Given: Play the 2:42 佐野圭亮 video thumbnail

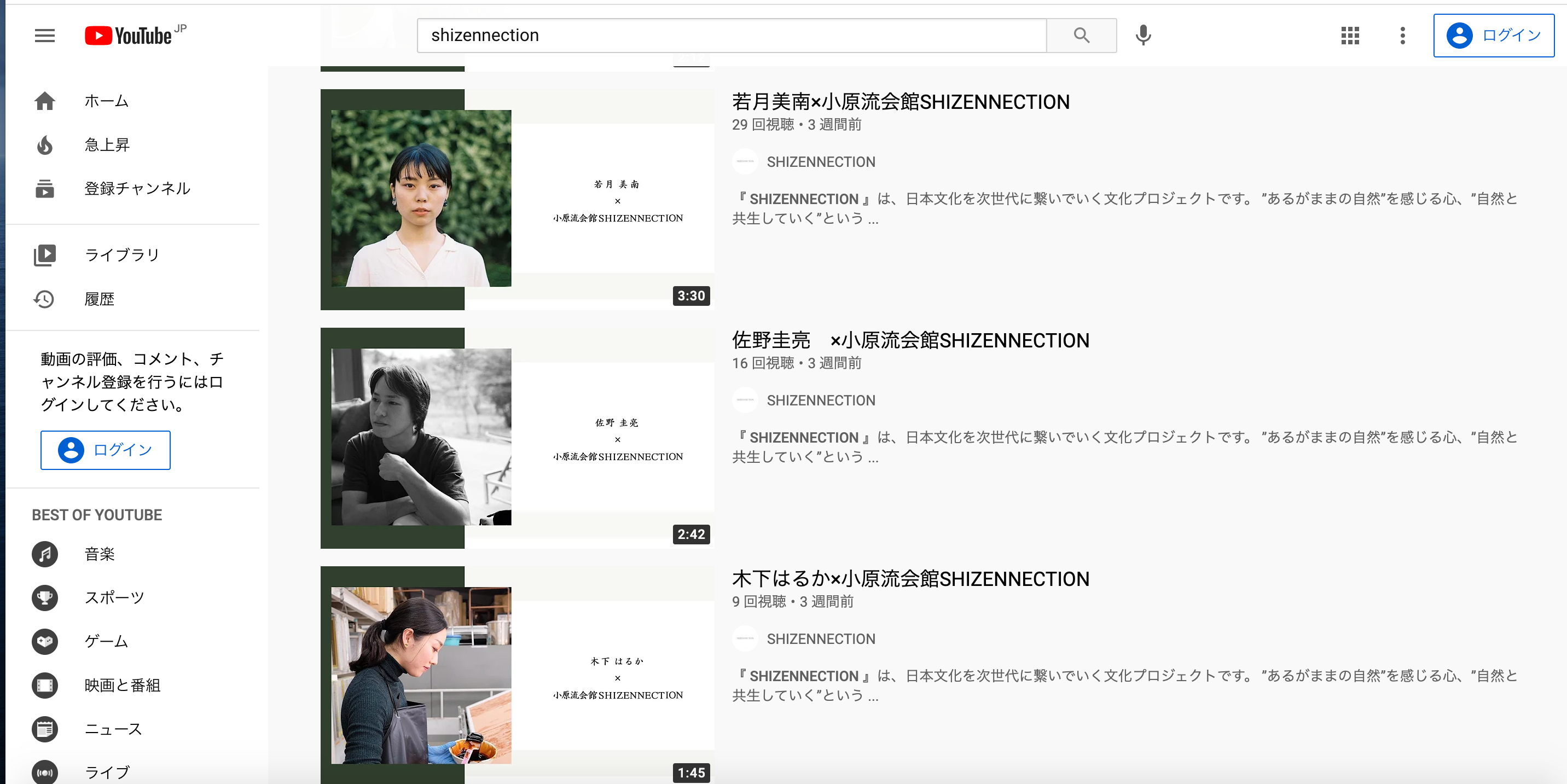Looking at the screenshot, I should click(x=517, y=438).
